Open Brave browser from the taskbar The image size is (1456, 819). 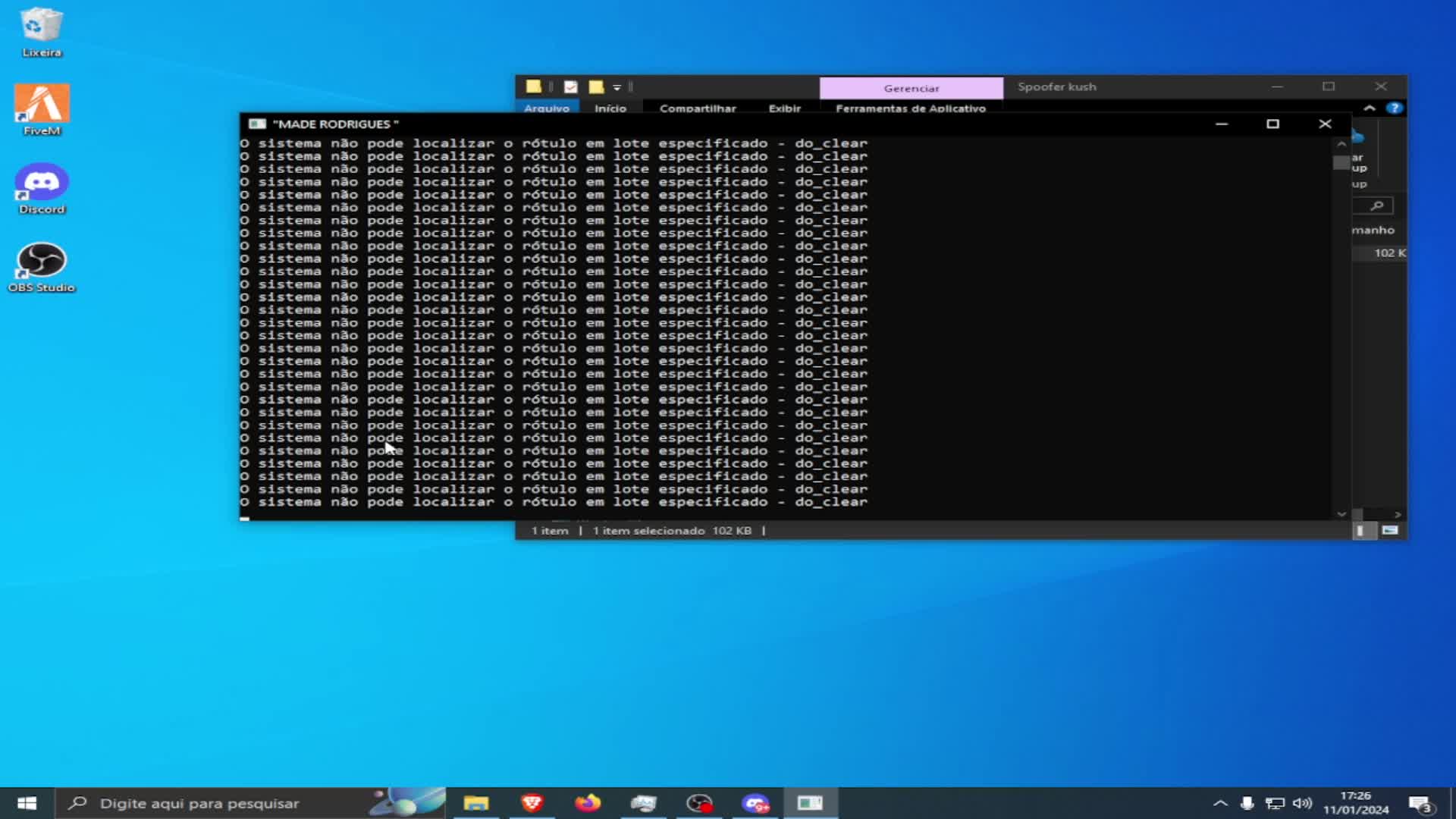pyautogui.click(x=532, y=803)
